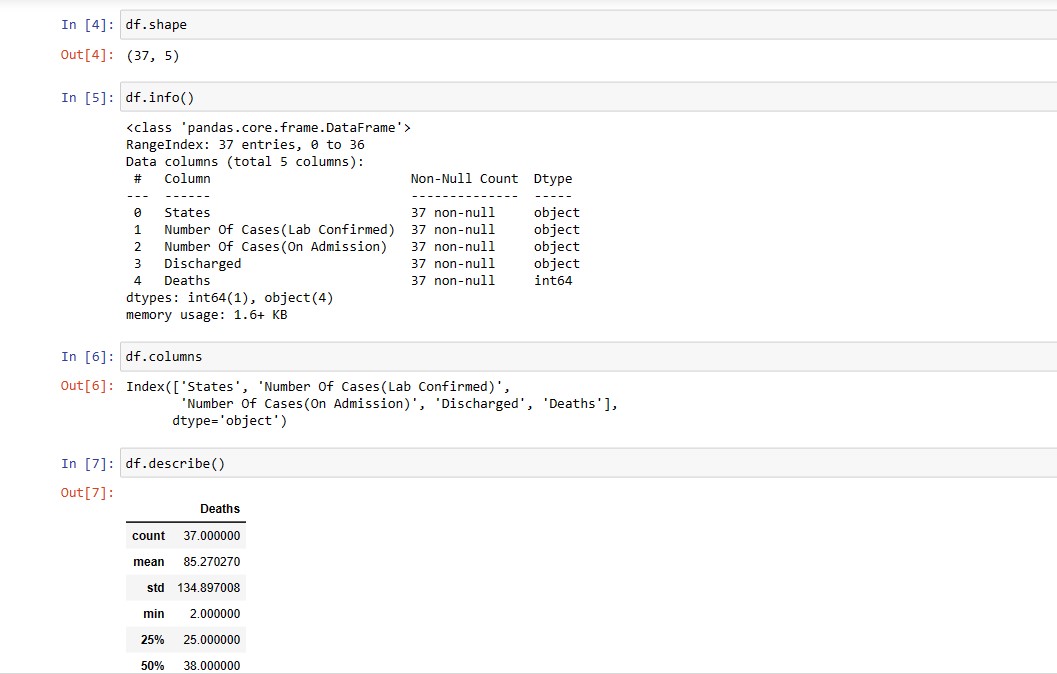Screen dimensions: 1057x674
Task: Click the Dtype header in info output
Action: (x=553, y=179)
